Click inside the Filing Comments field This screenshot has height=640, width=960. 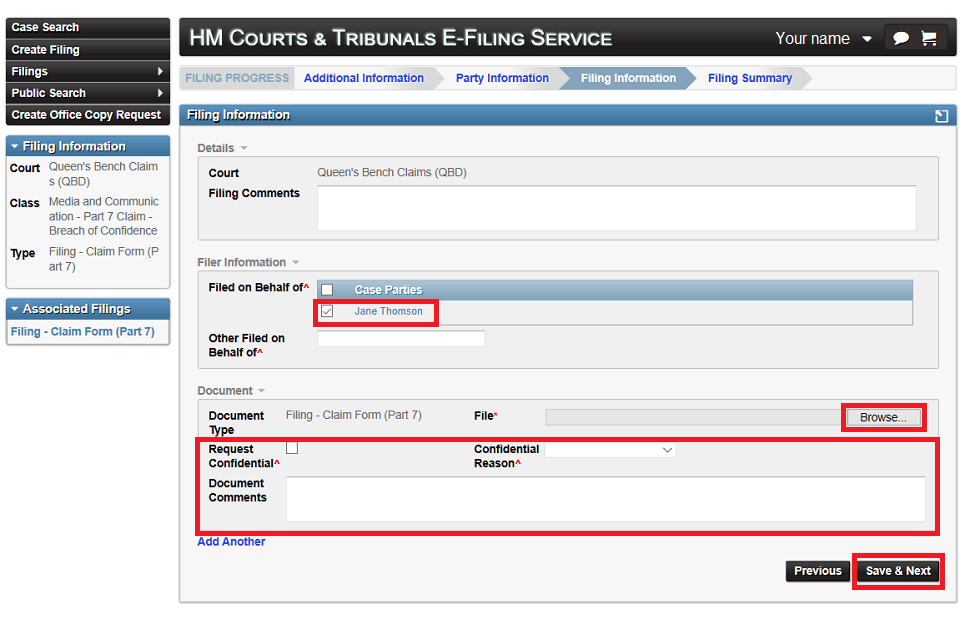(615, 207)
